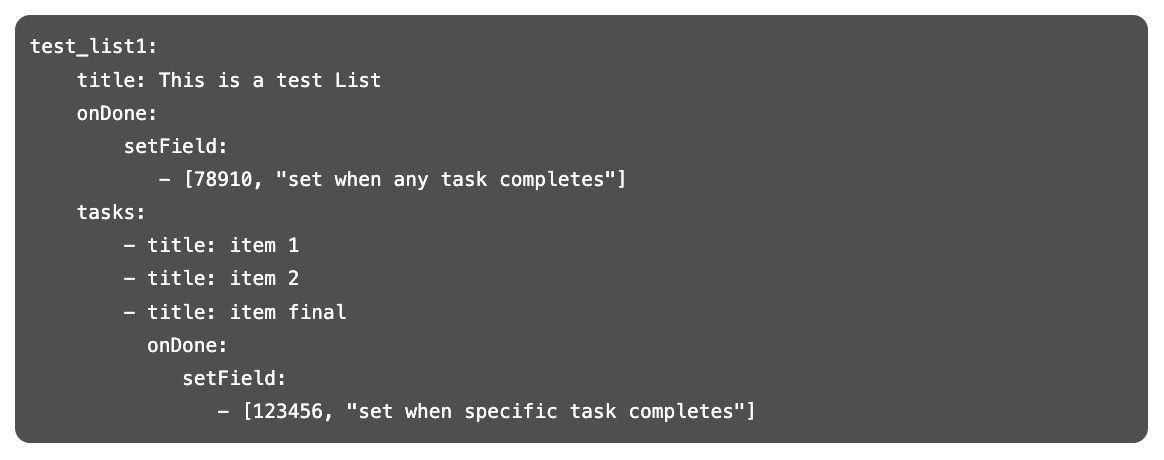Click the dash before 'title: item 2'

[x=130, y=279]
